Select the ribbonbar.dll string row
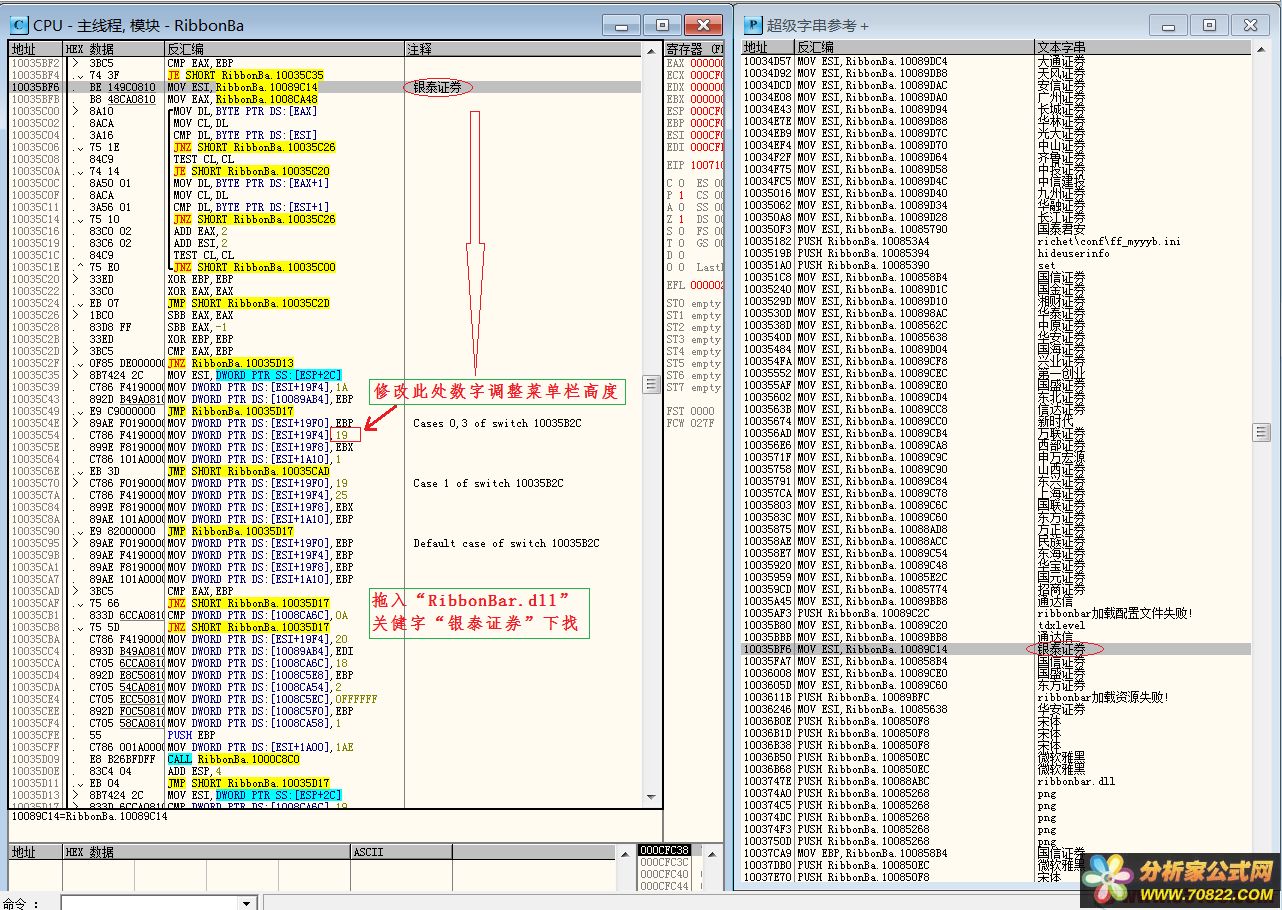The image size is (1282, 910). point(996,781)
